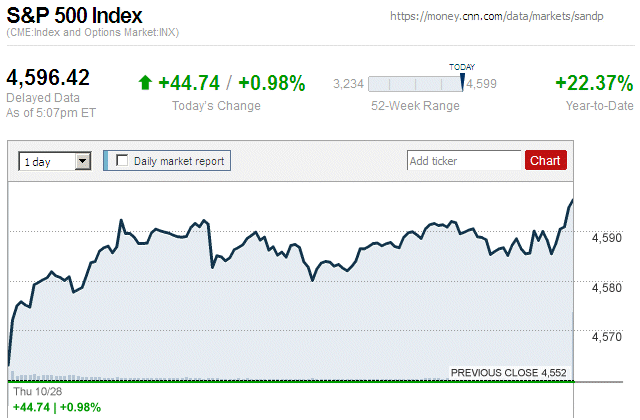
Task: Click the 4,596.42 current index value
Action: point(49,77)
